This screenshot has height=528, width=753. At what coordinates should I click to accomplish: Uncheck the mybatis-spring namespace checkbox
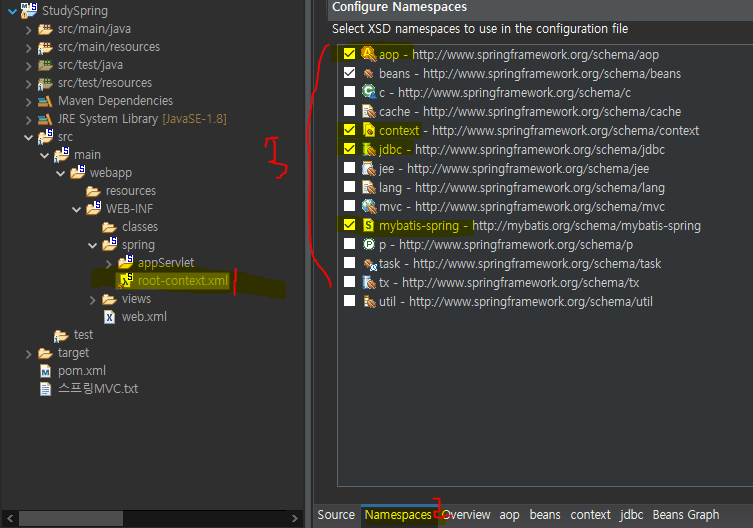pyautogui.click(x=349, y=225)
